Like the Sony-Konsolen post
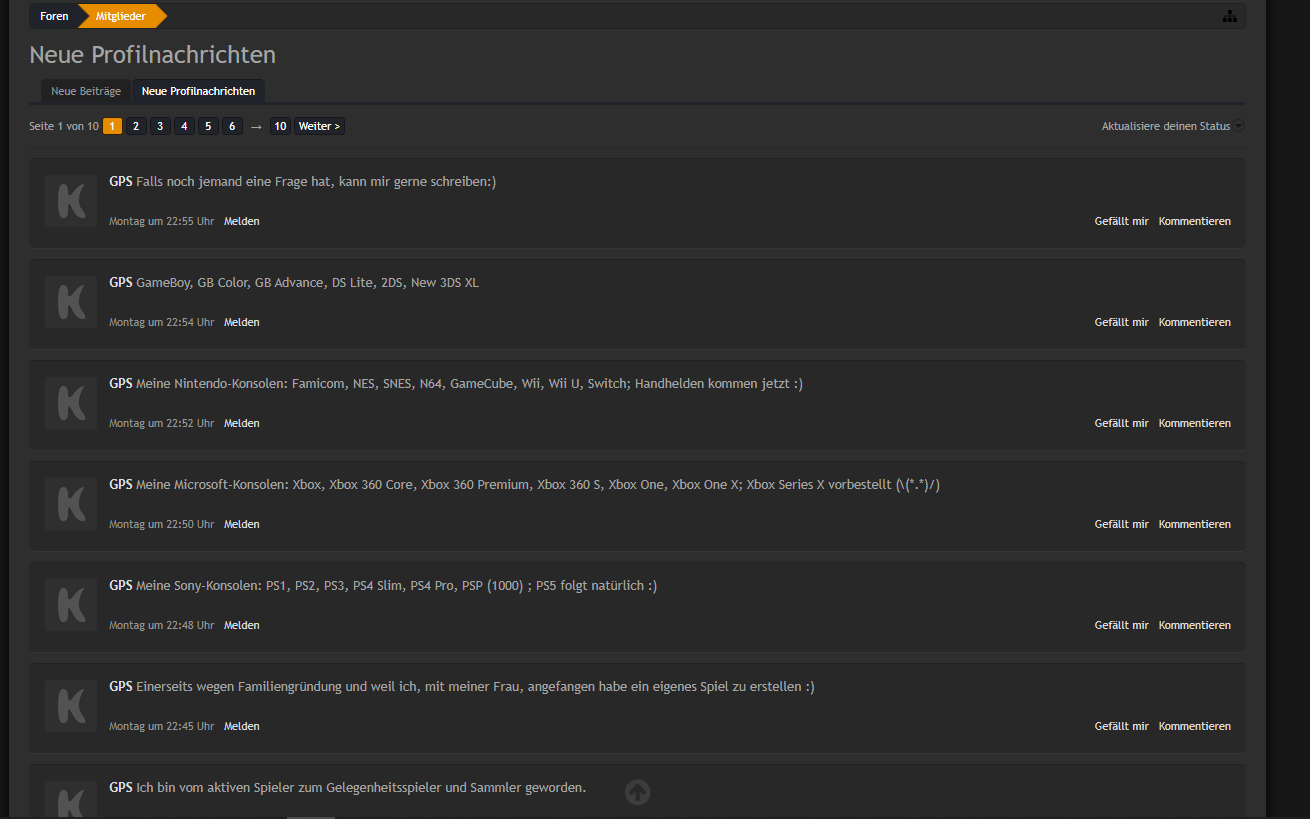Image resolution: width=1310 pixels, height=819 pixels. (x=1121, y=625)
